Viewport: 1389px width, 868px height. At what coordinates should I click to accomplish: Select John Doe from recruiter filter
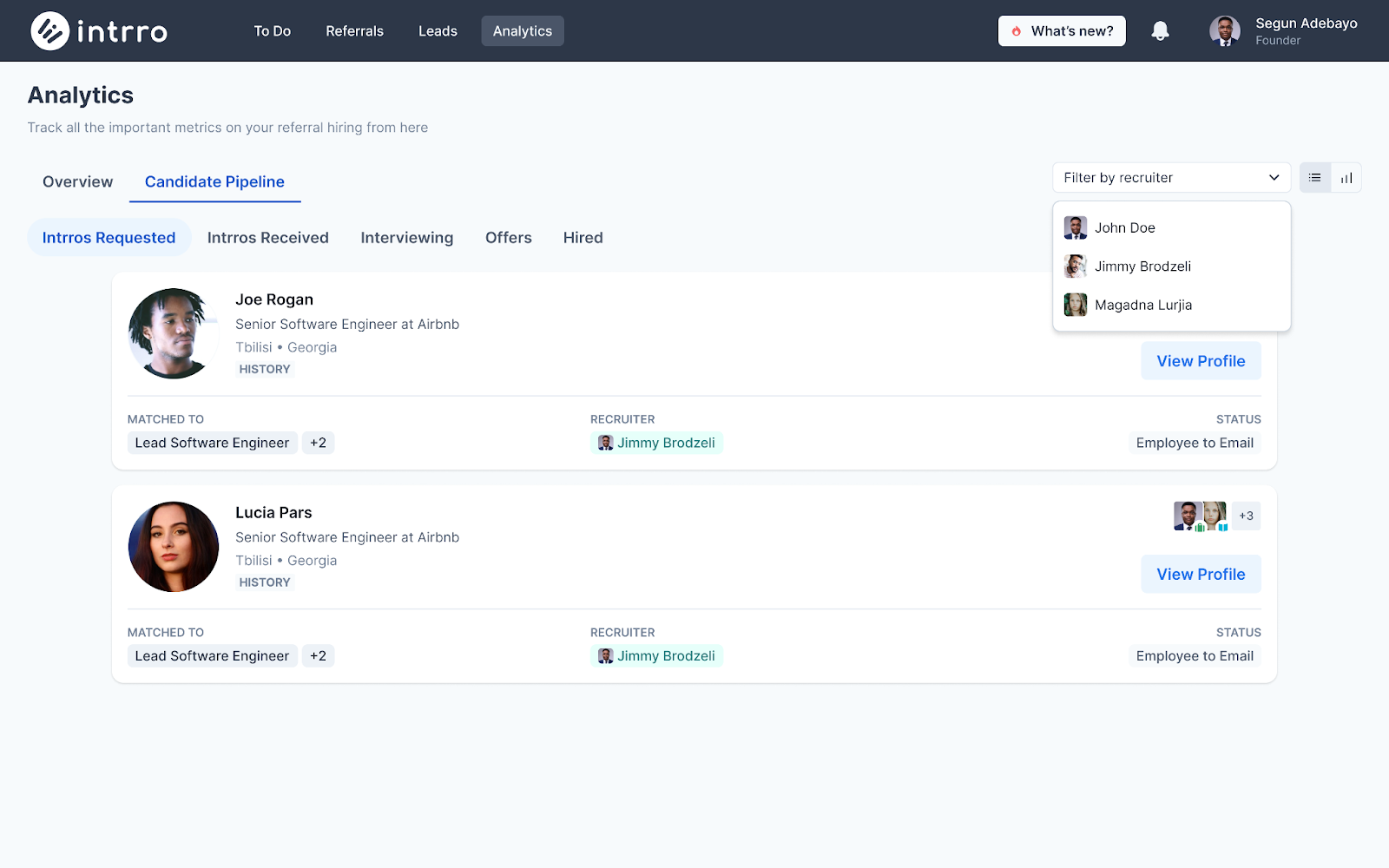click(1172, 227)
